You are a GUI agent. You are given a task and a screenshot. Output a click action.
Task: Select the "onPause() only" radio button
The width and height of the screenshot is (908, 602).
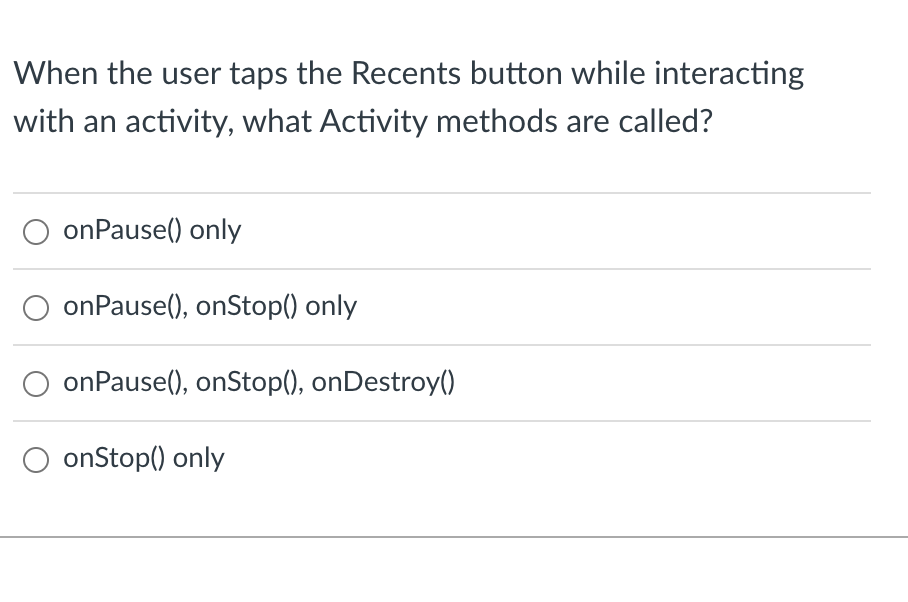(36, 231)
